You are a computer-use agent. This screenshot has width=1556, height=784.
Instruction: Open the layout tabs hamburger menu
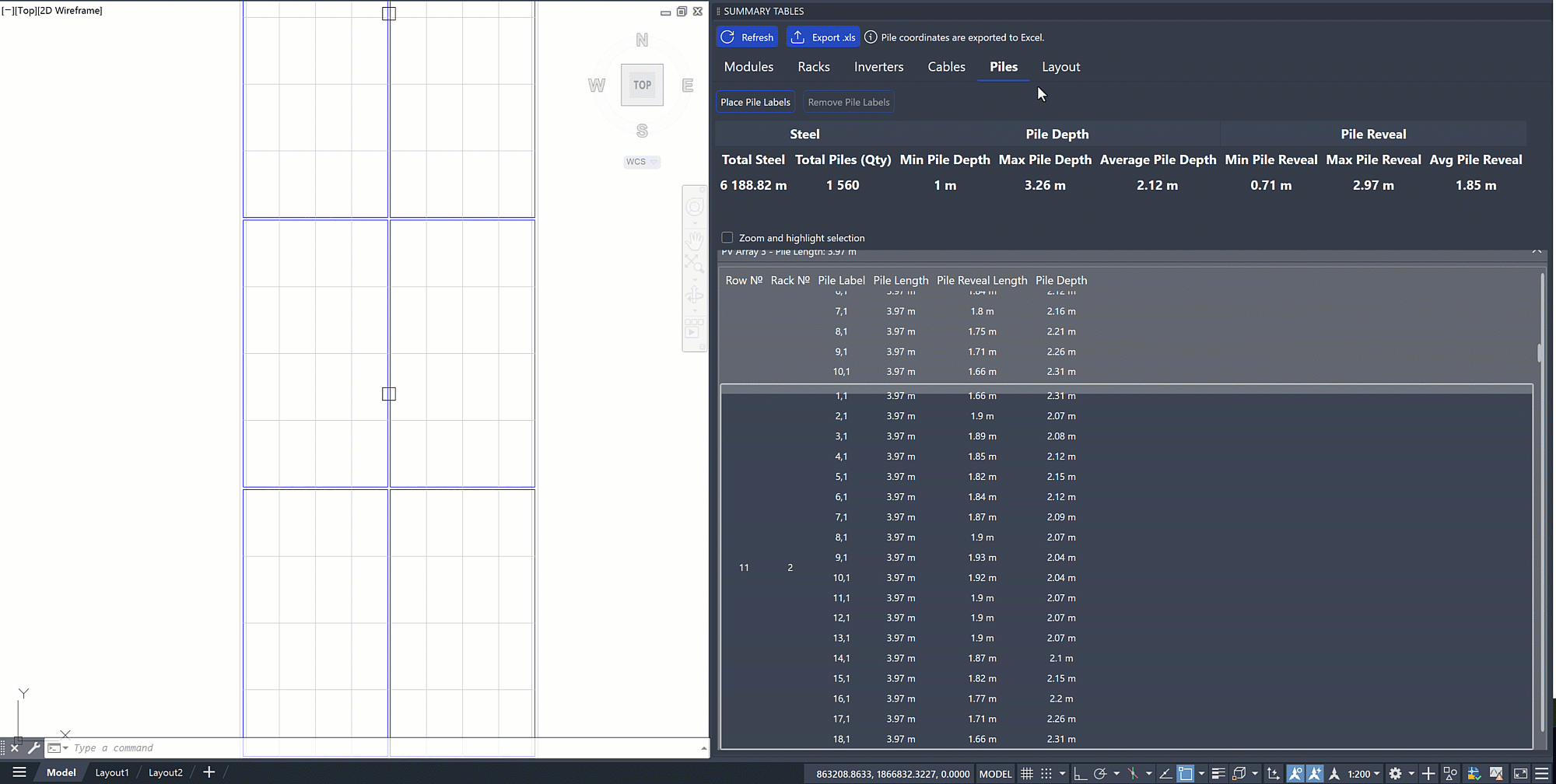point(19,772)
